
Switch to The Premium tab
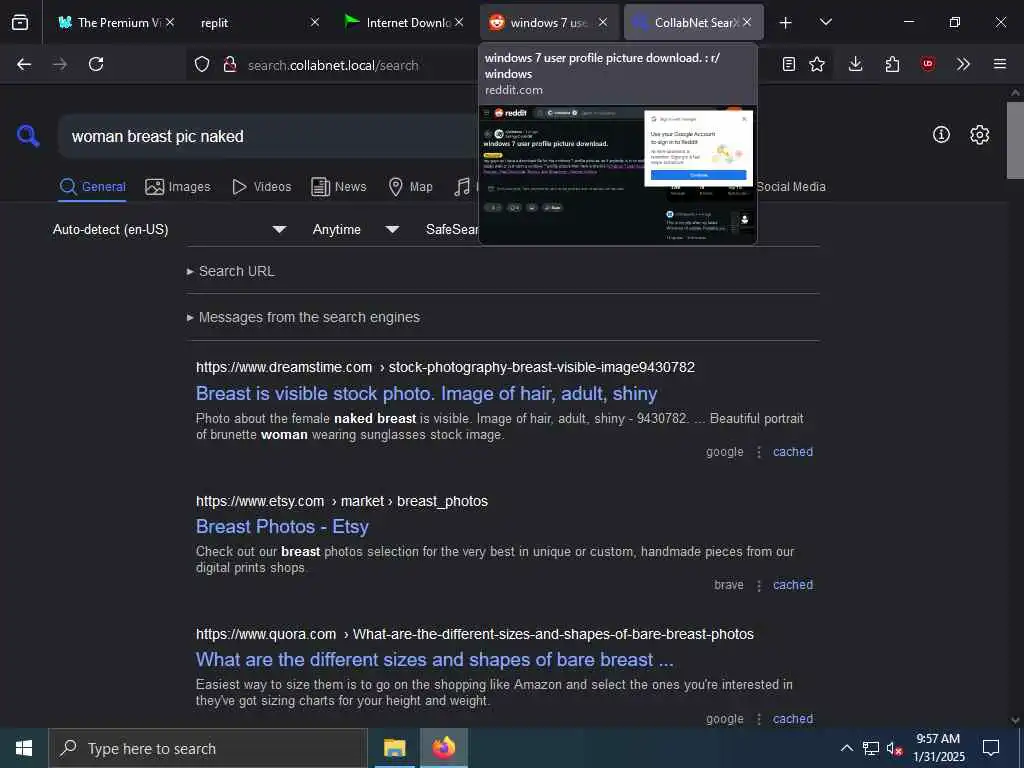tap(110, 23)
